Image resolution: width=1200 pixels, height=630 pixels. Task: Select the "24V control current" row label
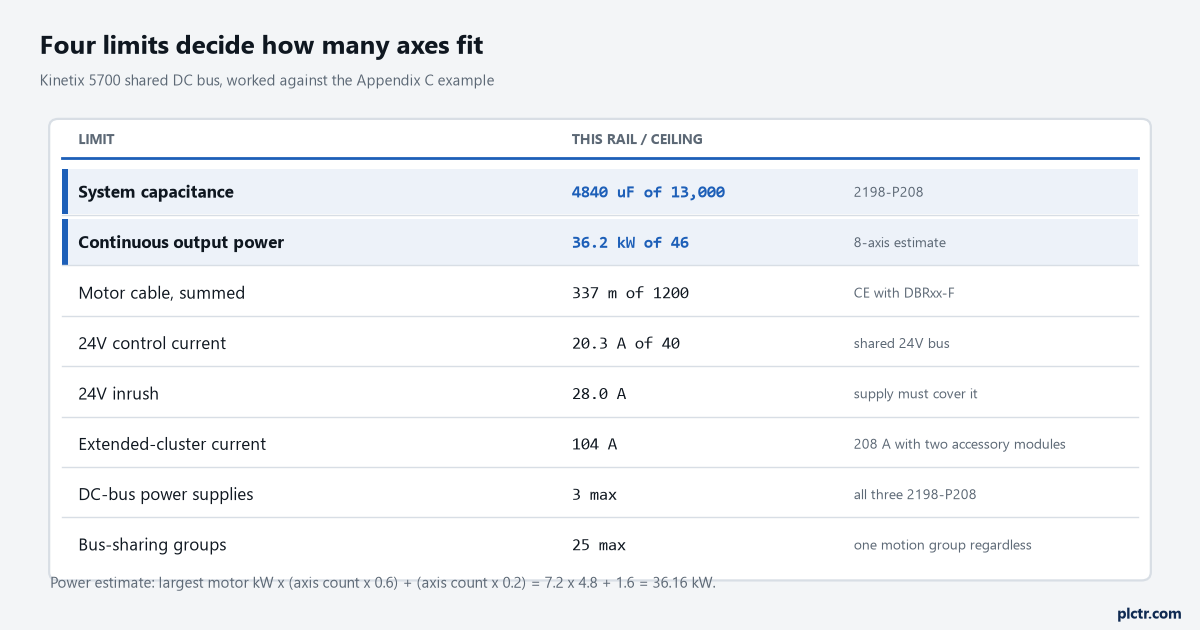point(152,343)
